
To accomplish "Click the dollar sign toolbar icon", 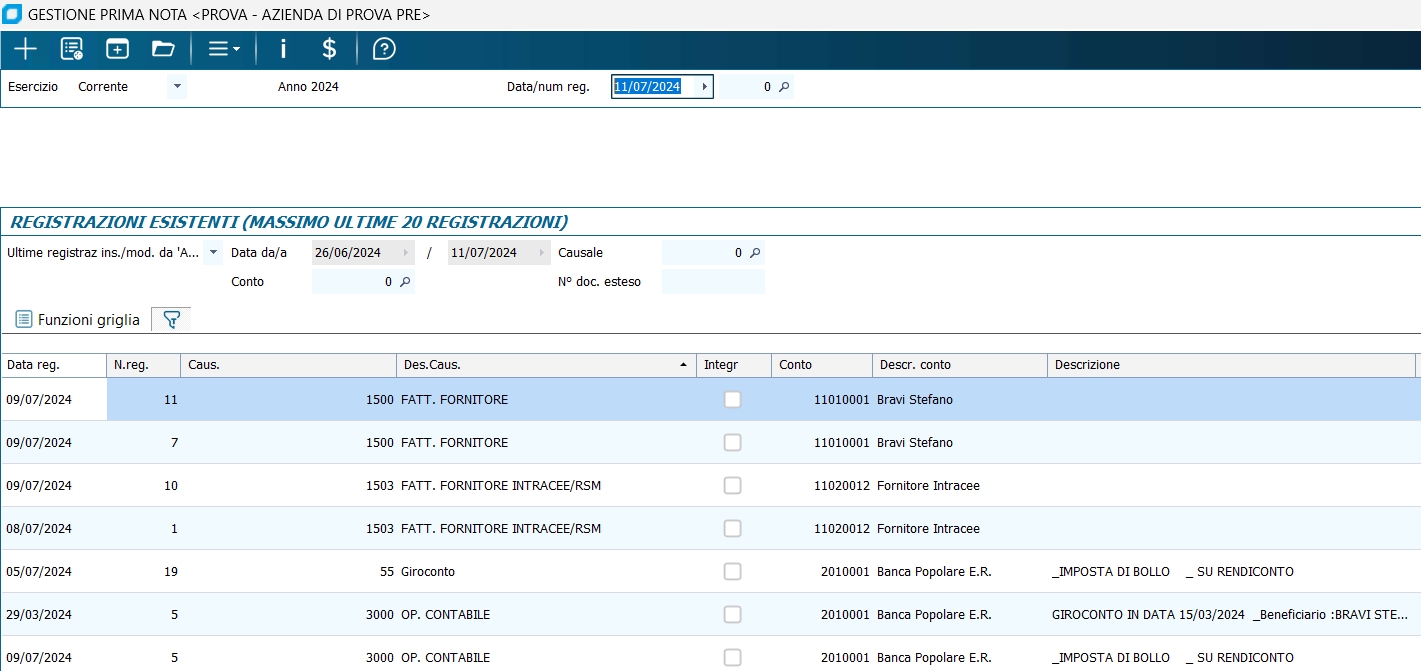I will pyautogui.click(x=329, y=49).
